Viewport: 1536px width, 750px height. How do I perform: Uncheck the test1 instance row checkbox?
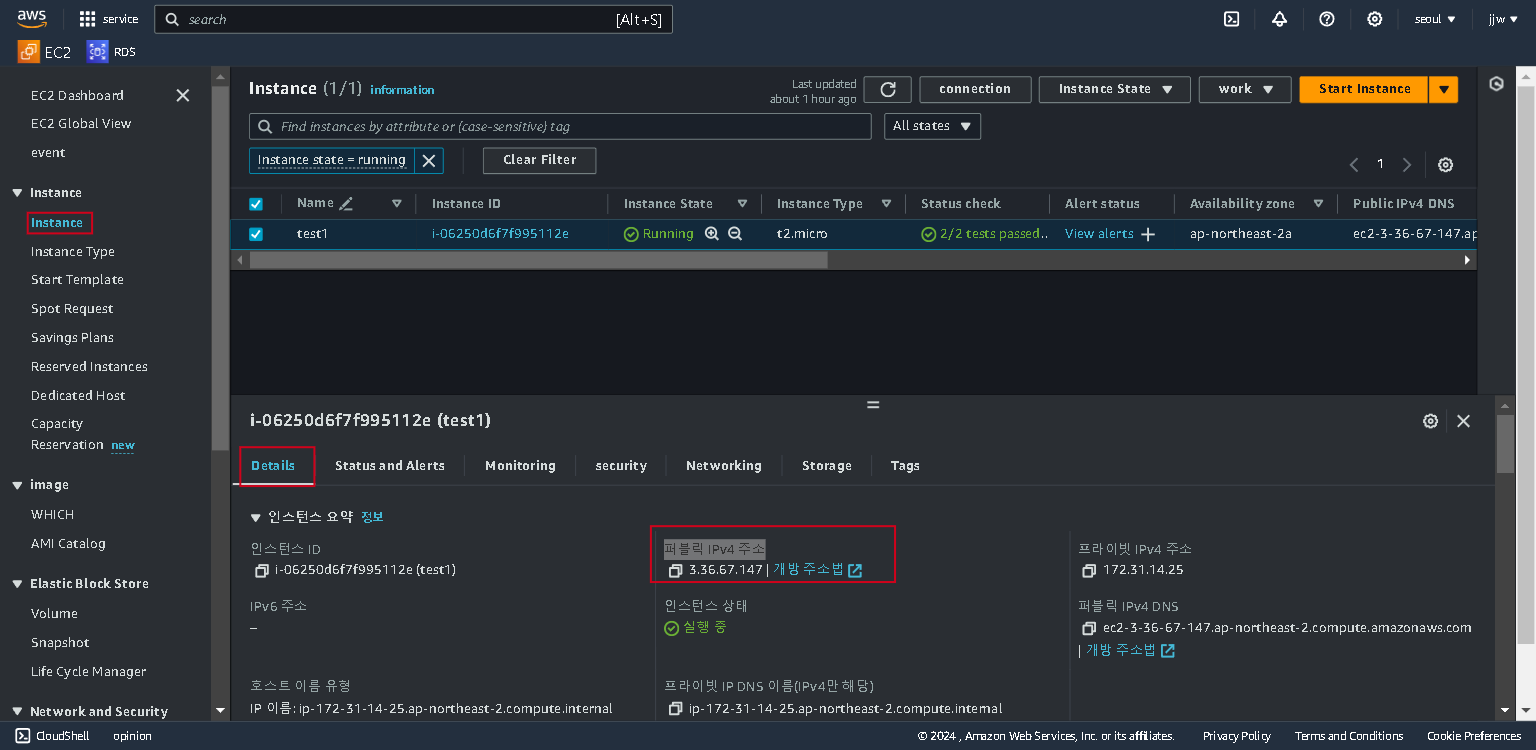[x=256, y=234]
